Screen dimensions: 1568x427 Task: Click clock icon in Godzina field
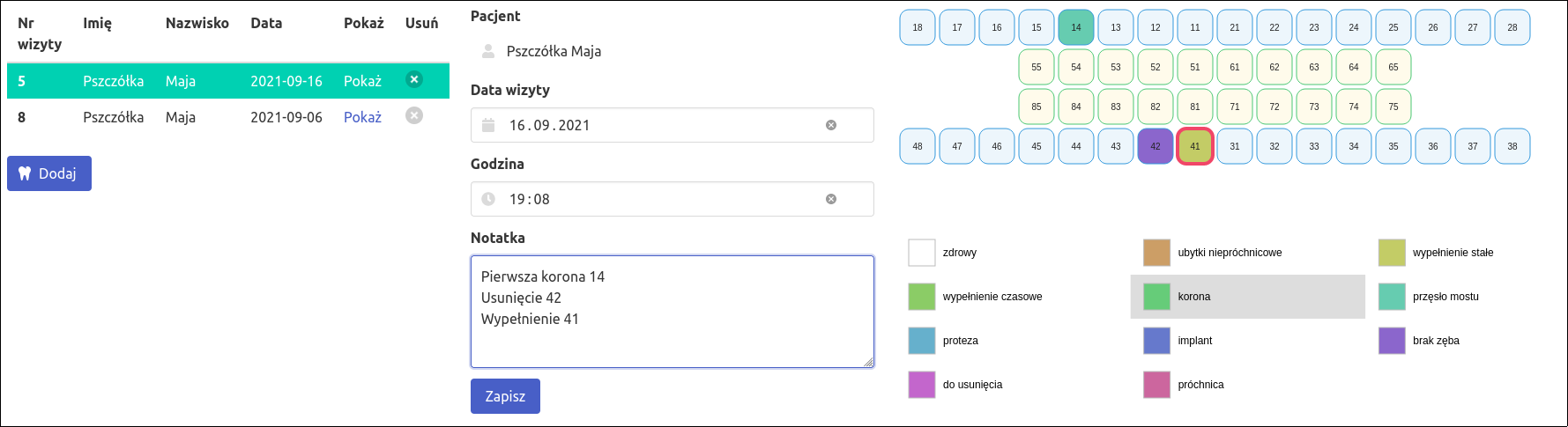click(488, 199)
